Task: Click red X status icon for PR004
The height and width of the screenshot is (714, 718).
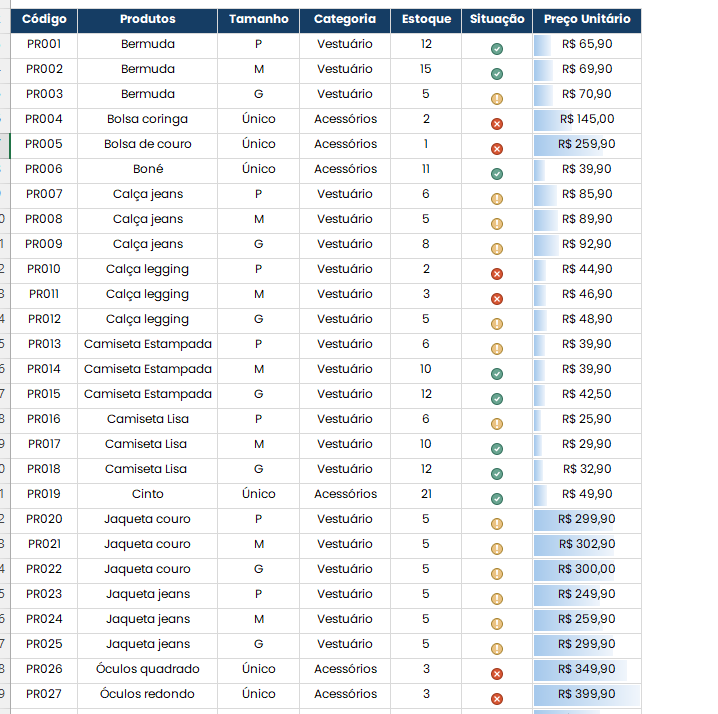Action: [497, 124]
